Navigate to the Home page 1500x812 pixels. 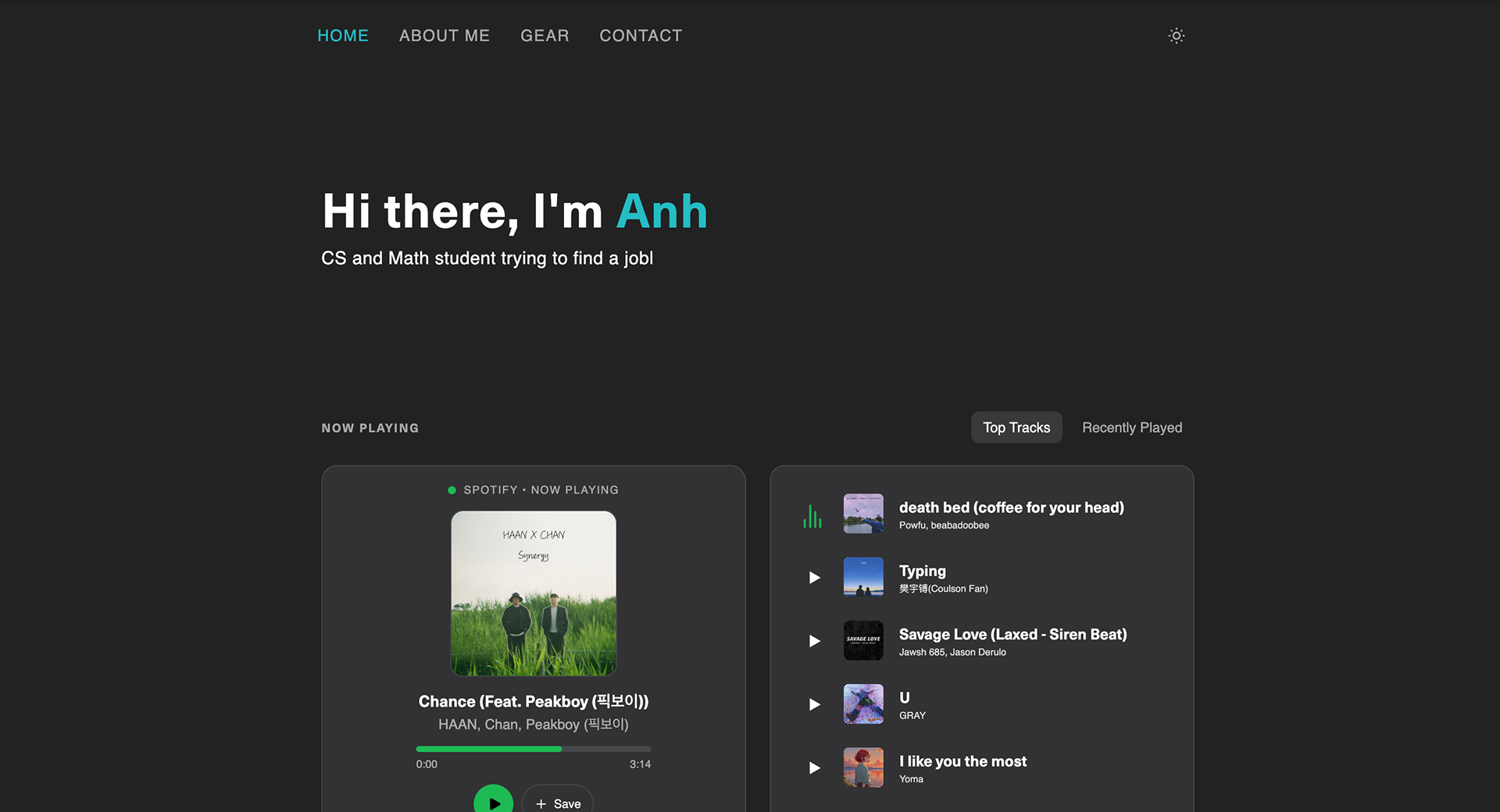343,36
